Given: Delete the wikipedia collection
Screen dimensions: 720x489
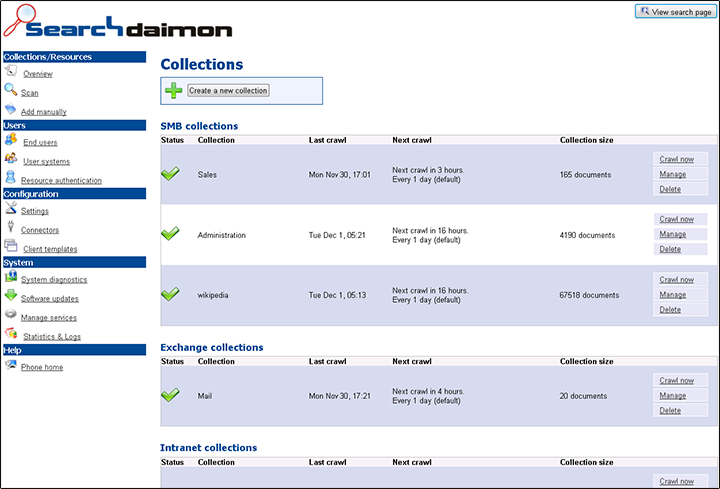Looking at the screenshot, I should pyautogui.click(x=670, y=310).
